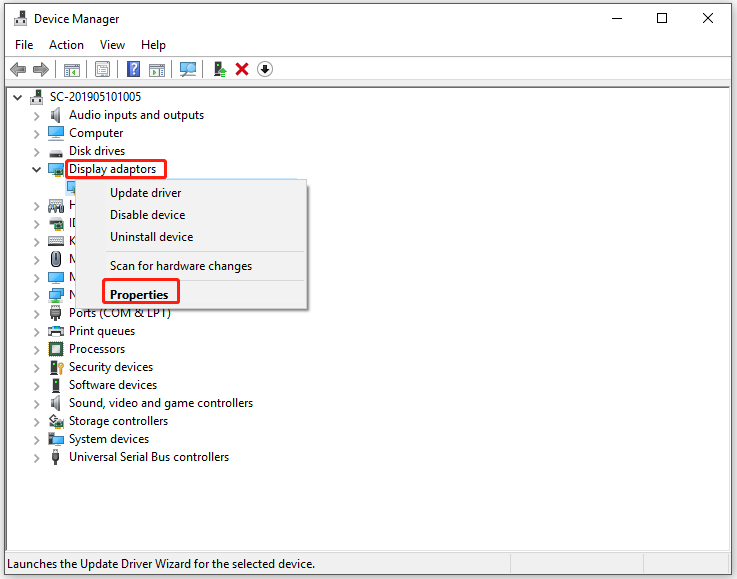737x579 pixels.
Task: Select the Print queues tree label
Action: [102, 331]
